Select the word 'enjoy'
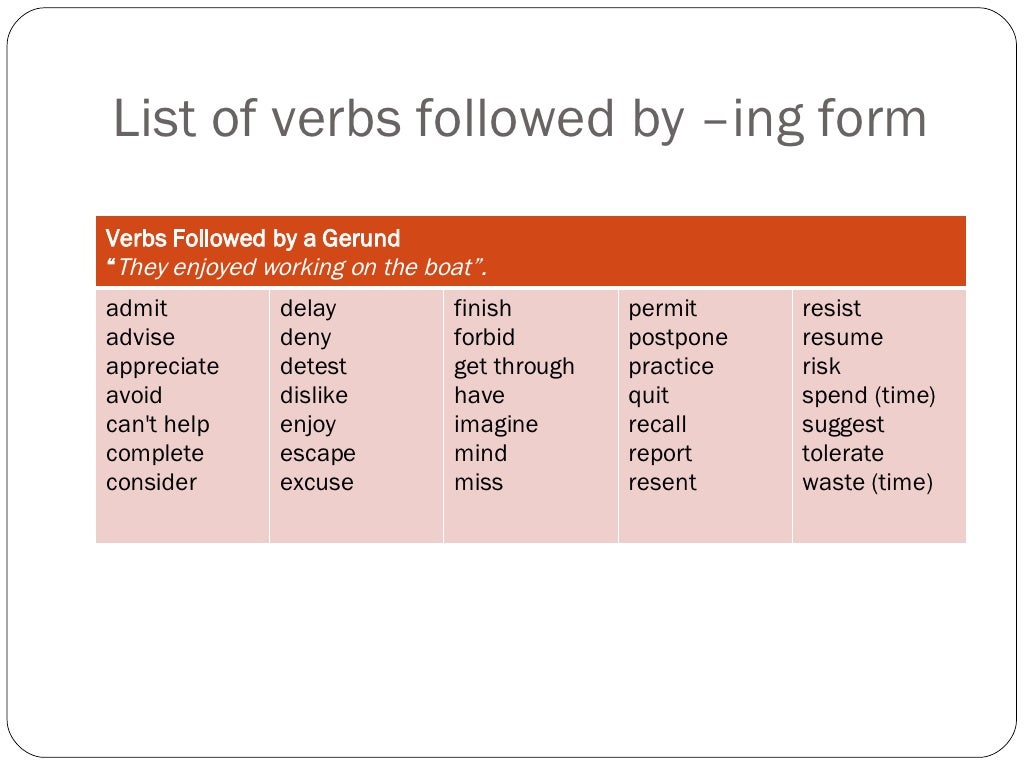 308,425
